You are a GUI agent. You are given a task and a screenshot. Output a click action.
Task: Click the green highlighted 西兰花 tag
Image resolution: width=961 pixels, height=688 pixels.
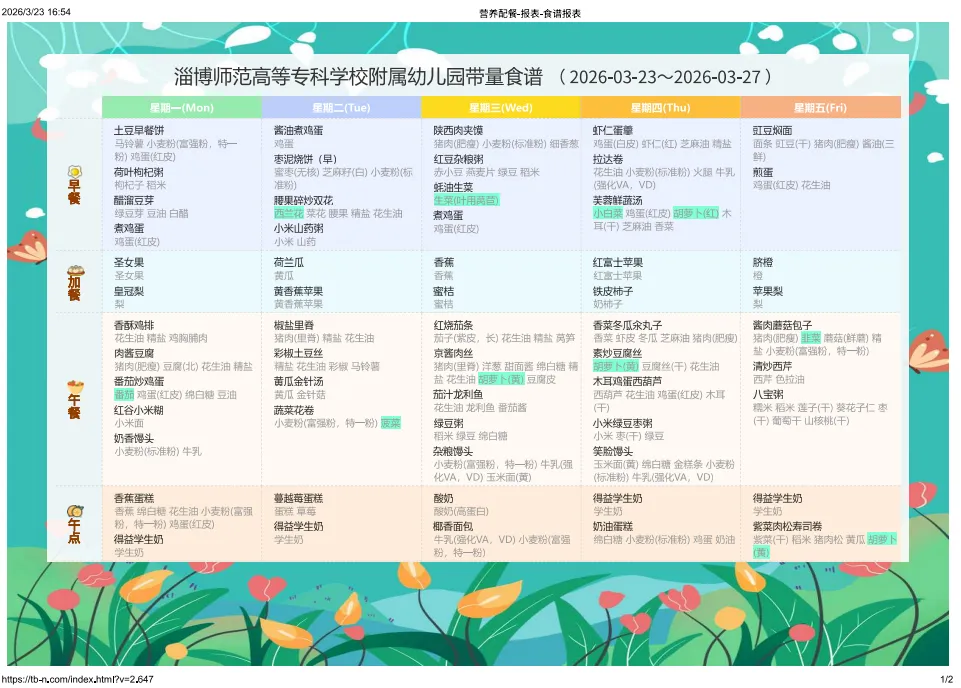click(288, 213)
